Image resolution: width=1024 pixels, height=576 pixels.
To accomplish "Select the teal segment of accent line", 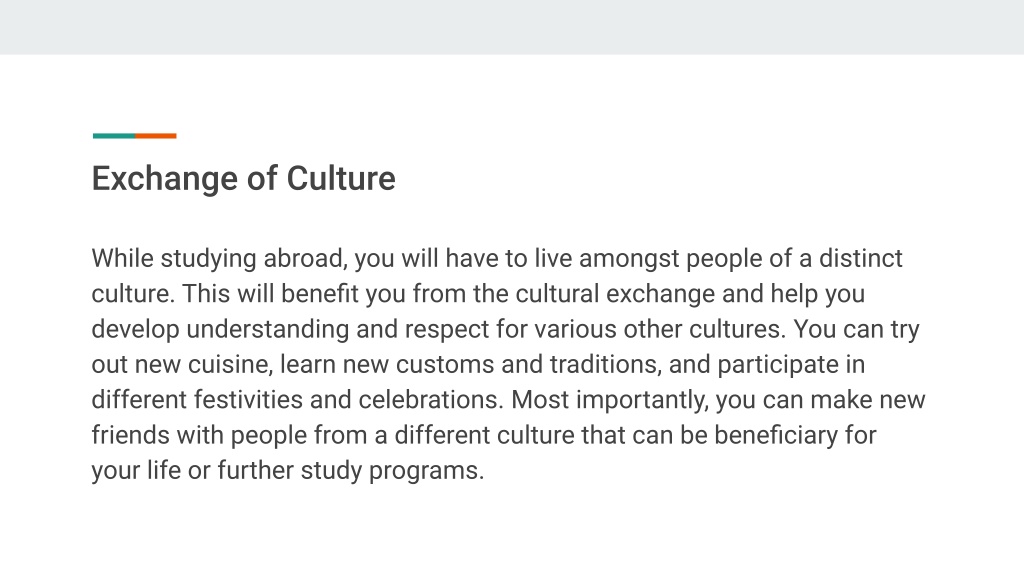I will 114,136.
